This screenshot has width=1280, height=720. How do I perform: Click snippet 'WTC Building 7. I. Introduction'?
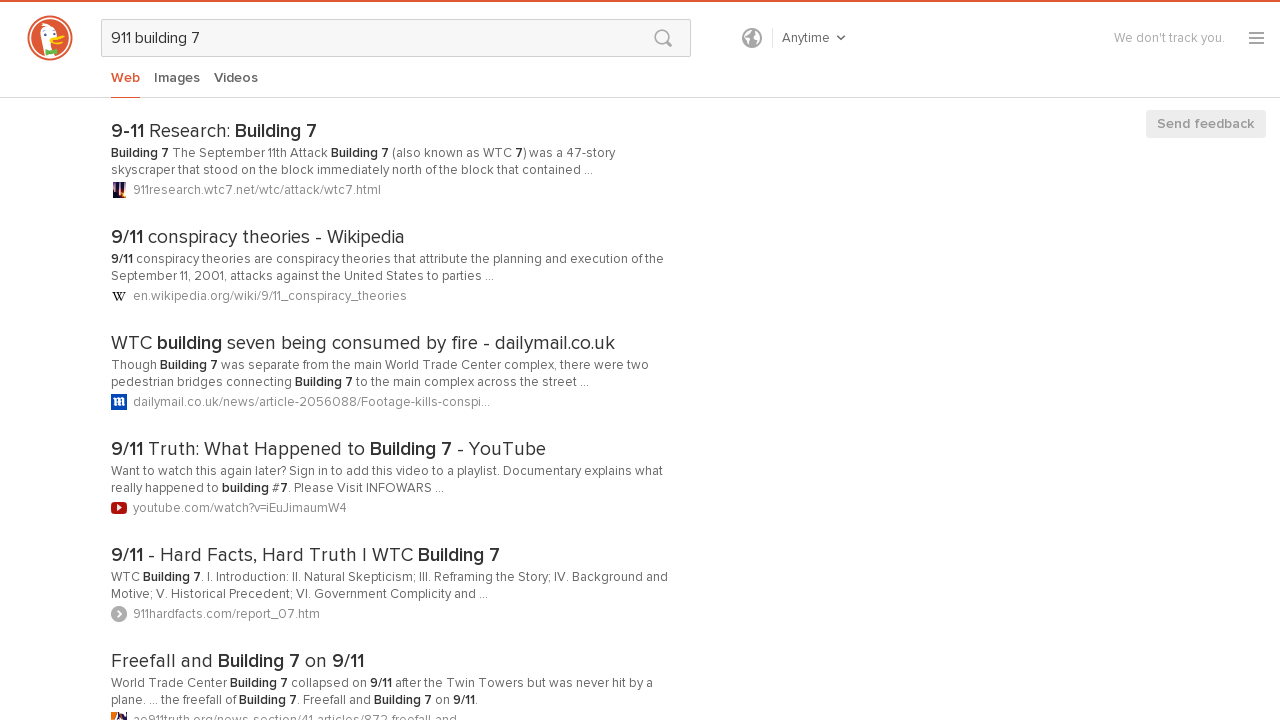point(389,586)
